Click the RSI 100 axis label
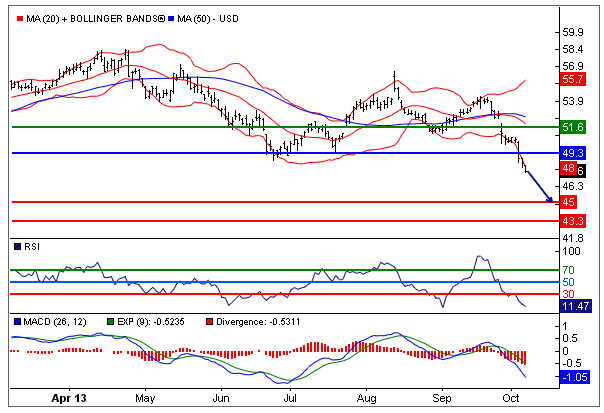 click(x=571, y=251)
